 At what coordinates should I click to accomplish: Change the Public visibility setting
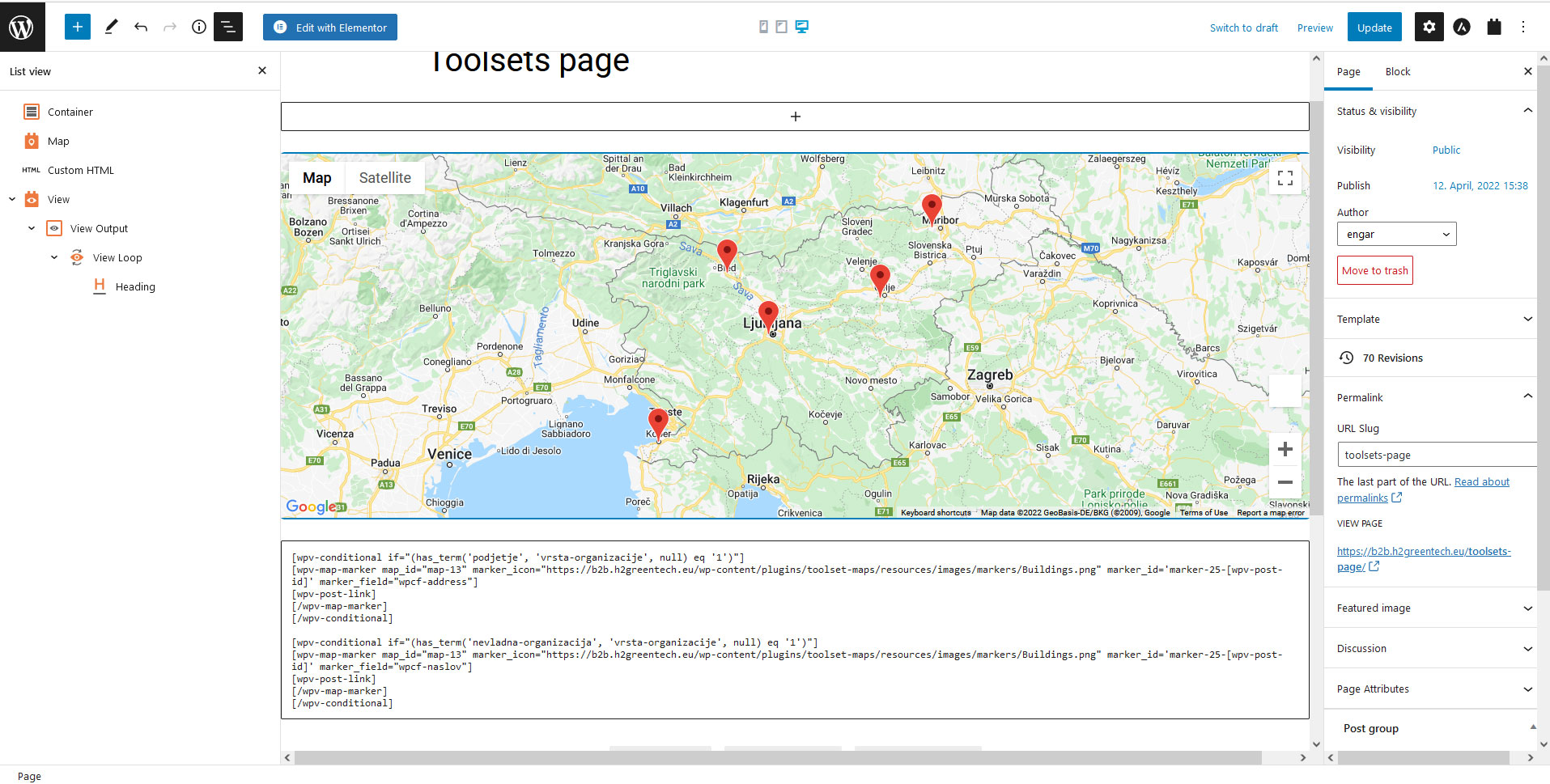pyautogui.click(x=1446, y=150)
